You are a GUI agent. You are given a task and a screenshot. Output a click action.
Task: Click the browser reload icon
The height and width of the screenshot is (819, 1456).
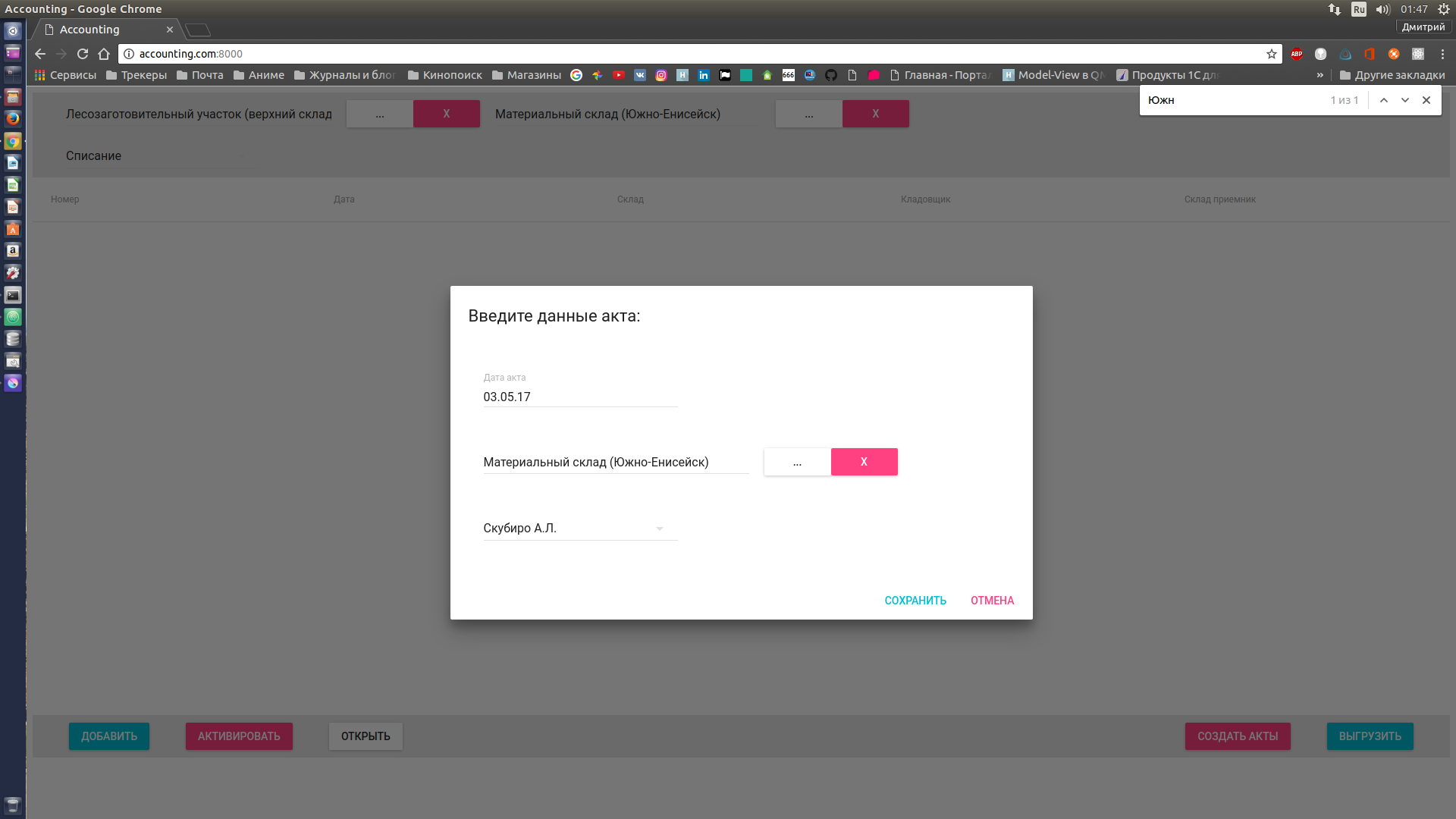coord(83,54)
